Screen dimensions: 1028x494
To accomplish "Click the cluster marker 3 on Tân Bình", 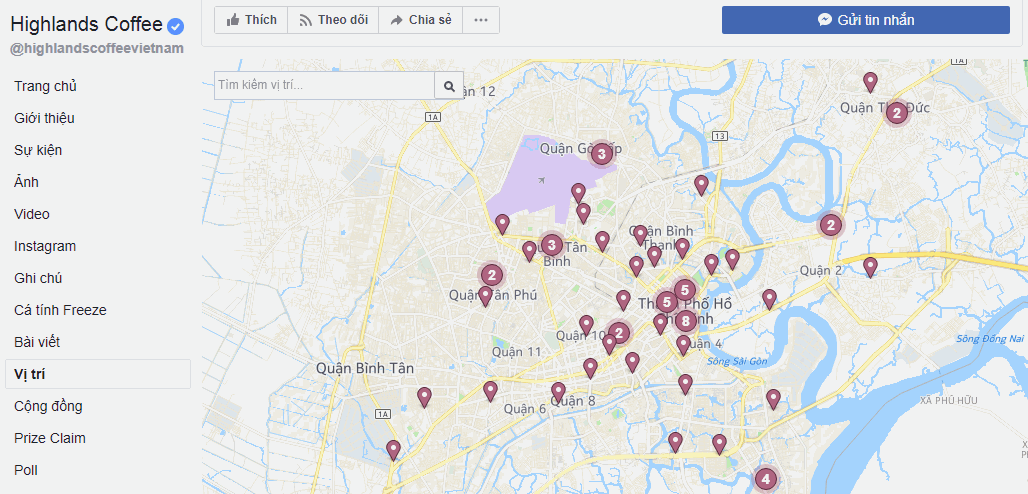I will 551,245.
